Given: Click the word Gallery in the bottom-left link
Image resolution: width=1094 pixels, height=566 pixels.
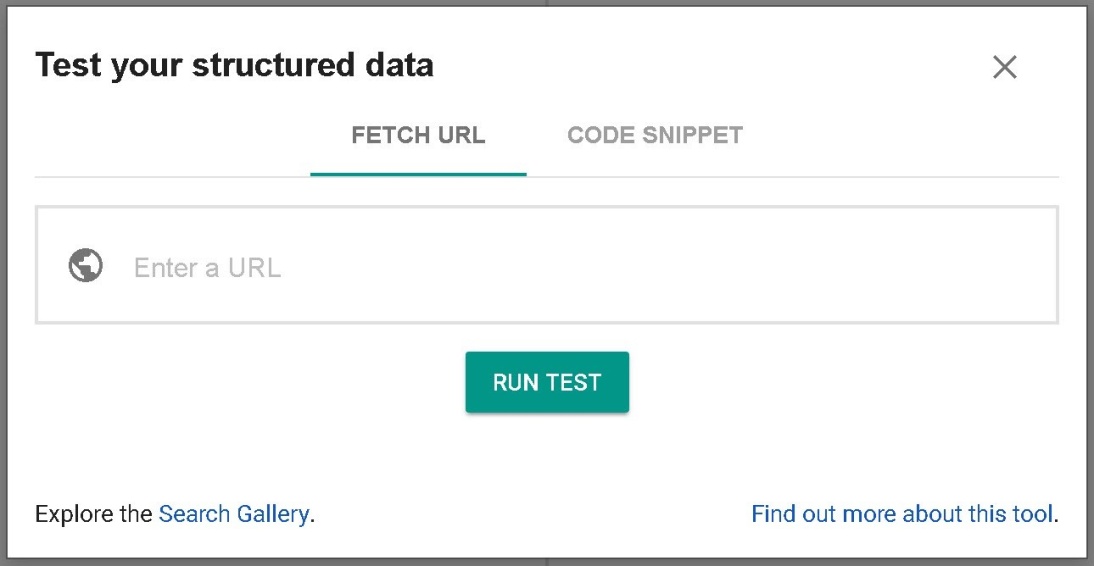Looking at the screenshot, I should point(272,514).
